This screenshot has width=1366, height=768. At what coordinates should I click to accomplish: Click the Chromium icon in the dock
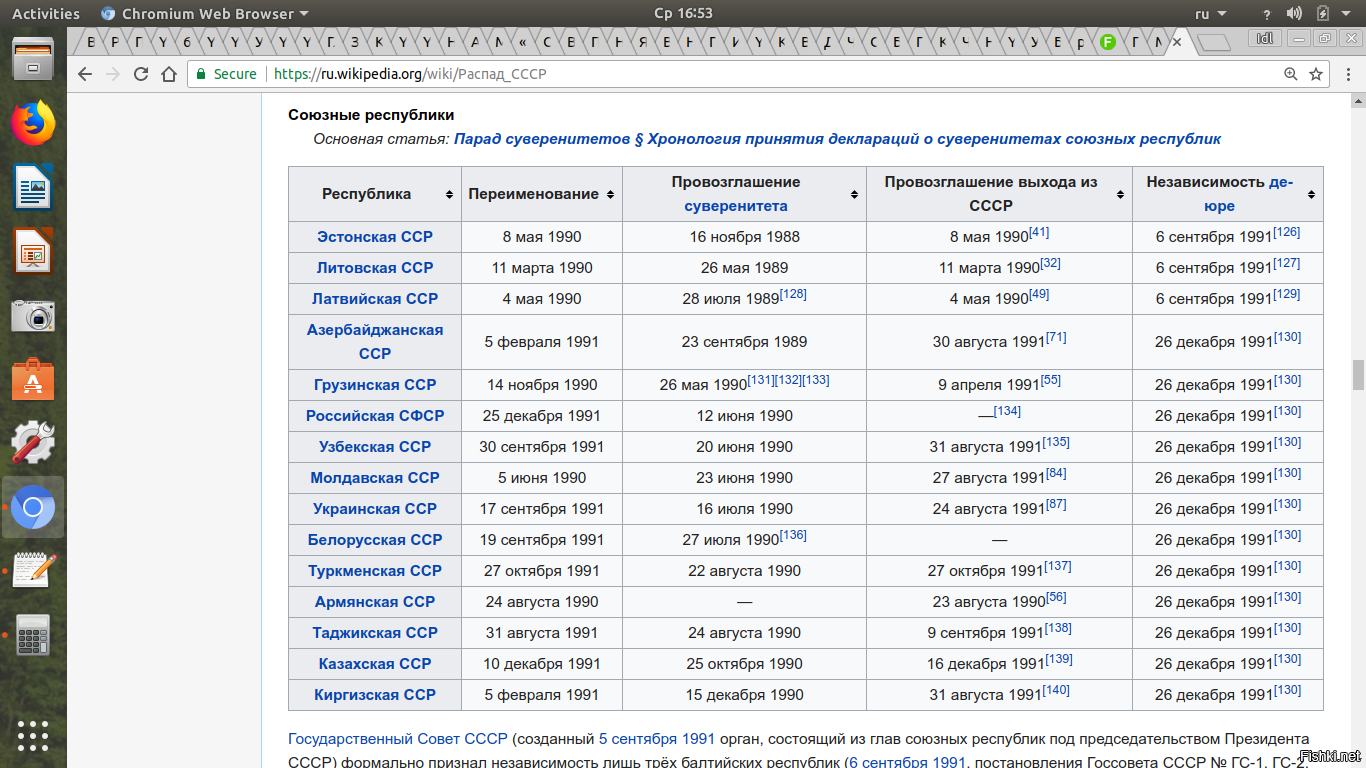(33, 508)
